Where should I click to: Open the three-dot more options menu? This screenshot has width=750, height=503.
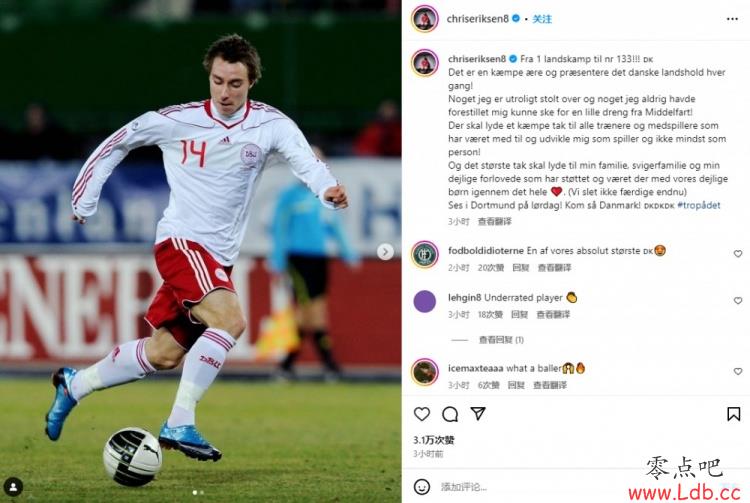[x=732, y=19]
